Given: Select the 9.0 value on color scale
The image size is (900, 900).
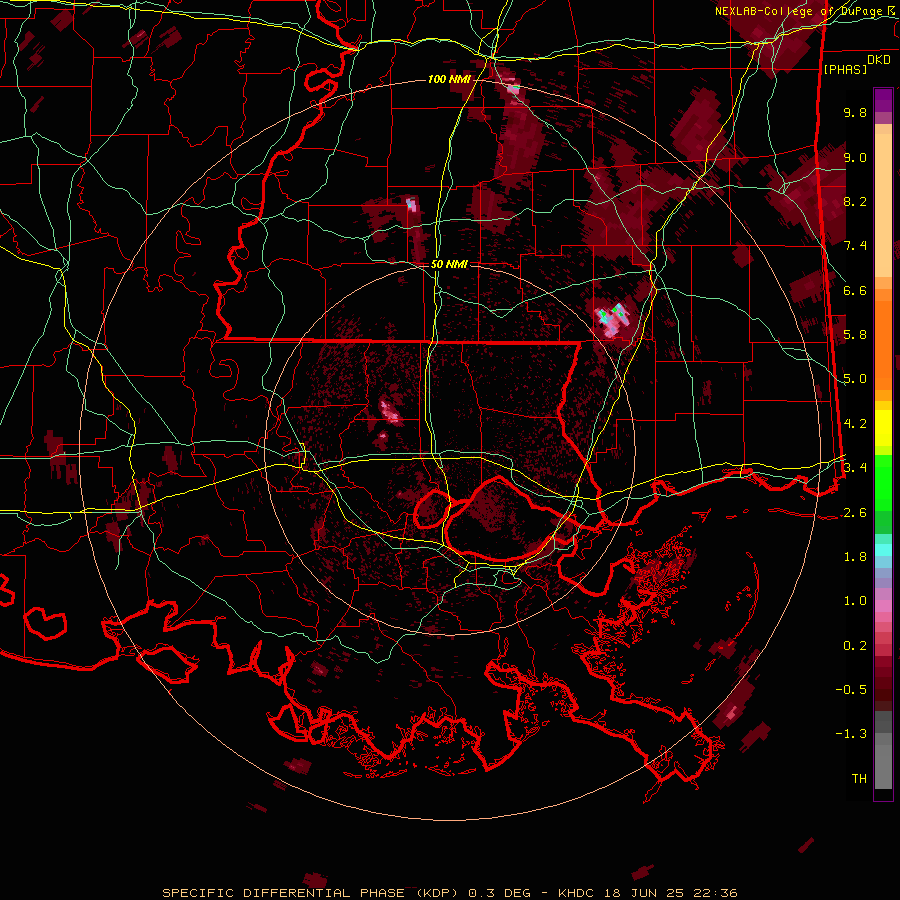Looking at the screenshot, I should coord(855,157).
